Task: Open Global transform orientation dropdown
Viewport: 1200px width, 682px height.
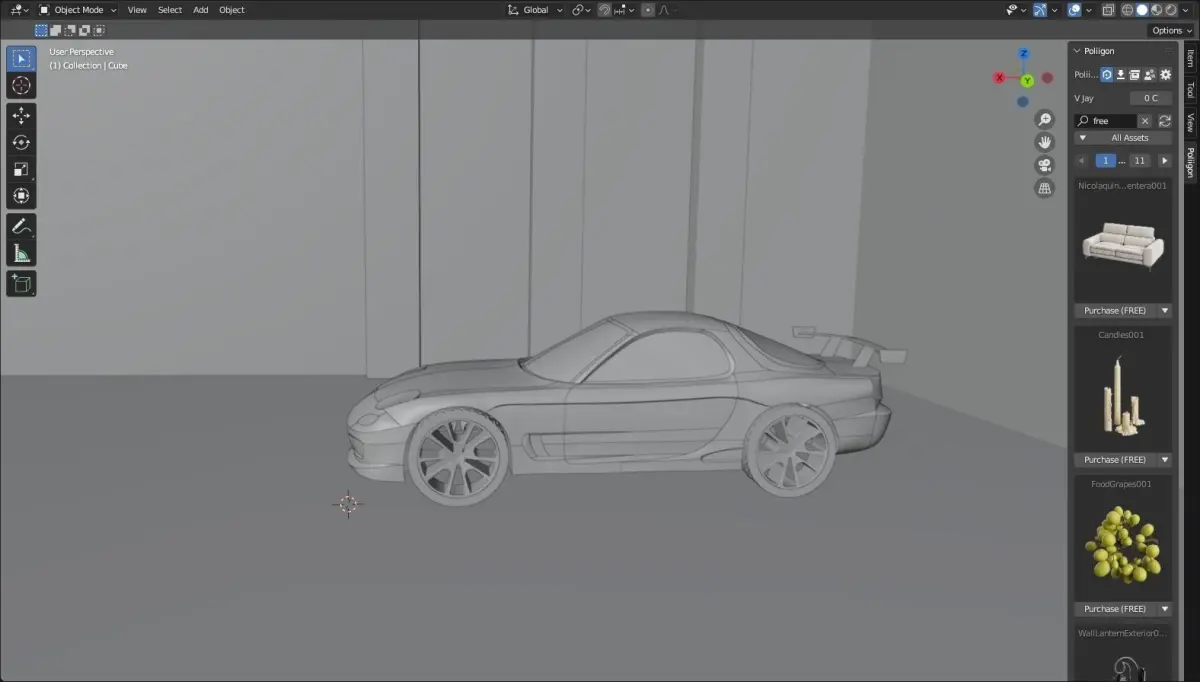Action: (536, 10)
